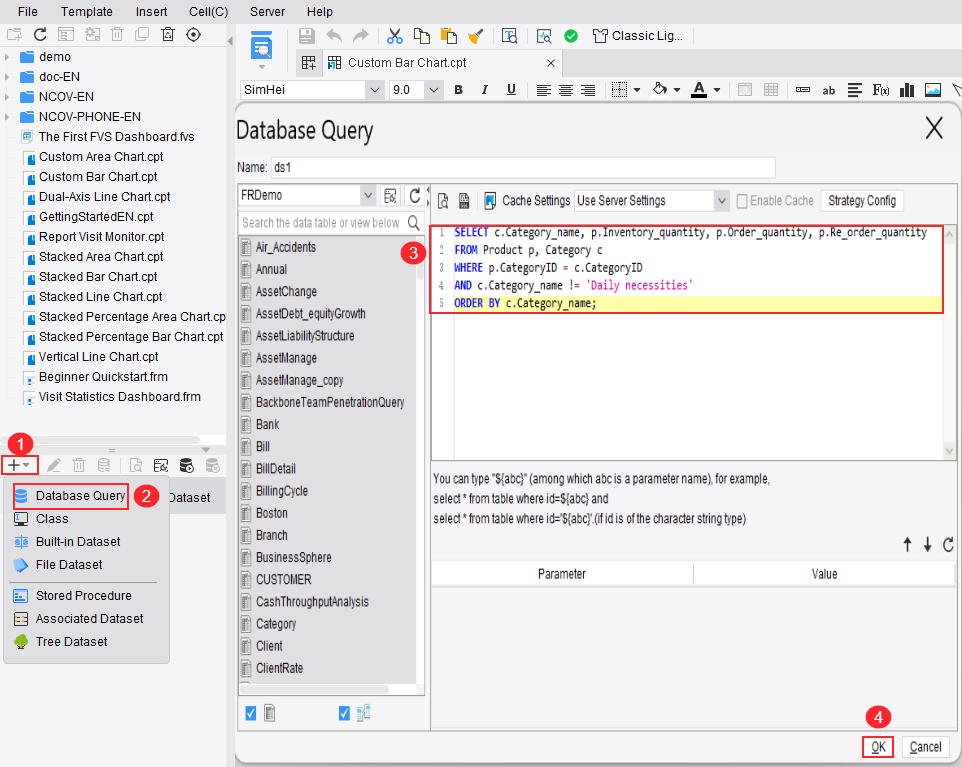Click the Save icon in toolbar
Screen dimensions: 962x767
click(307, 36)
